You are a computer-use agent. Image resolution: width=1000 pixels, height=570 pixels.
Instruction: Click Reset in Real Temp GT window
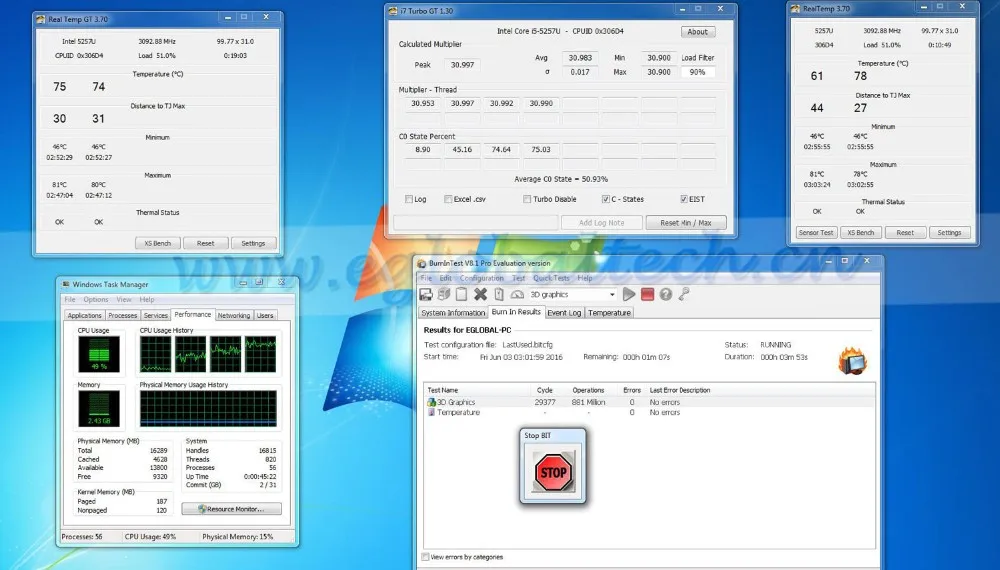tap(205, 243)
